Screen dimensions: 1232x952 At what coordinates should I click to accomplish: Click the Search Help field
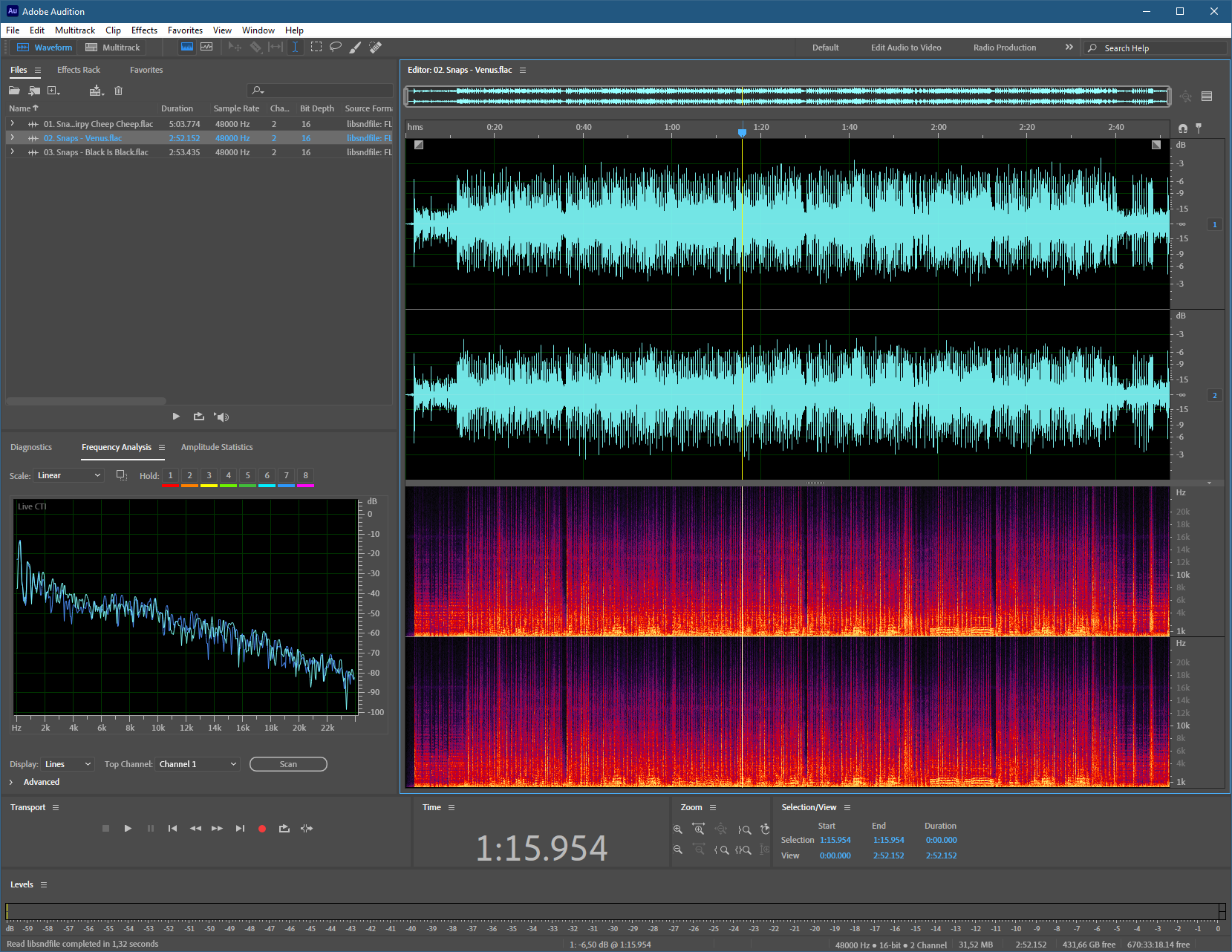coord(1155,48)
